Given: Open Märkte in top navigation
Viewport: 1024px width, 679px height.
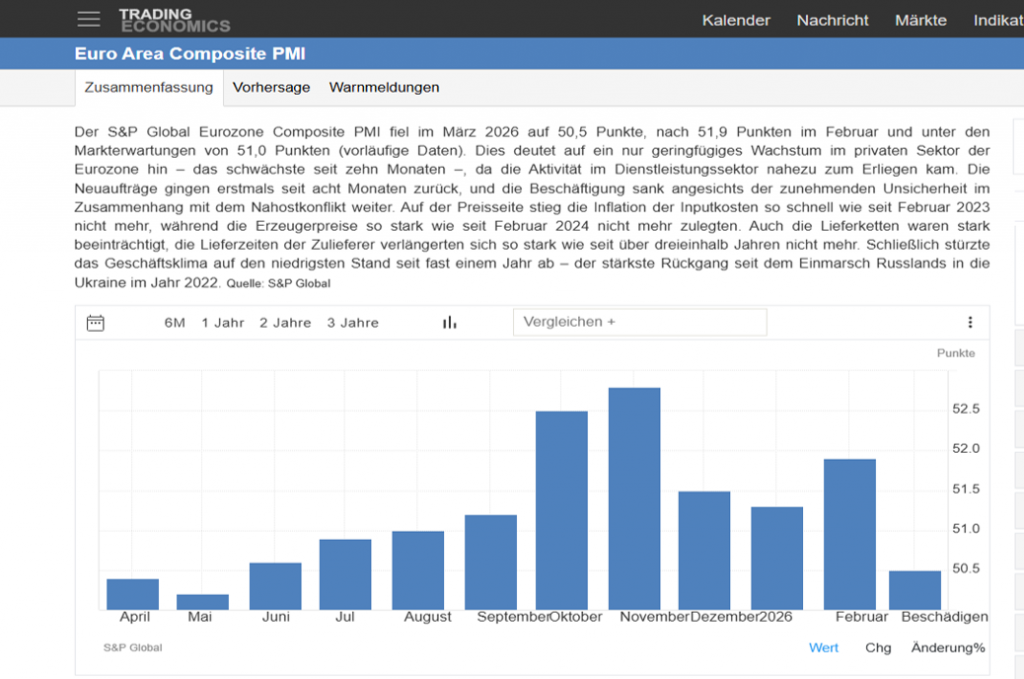Looking at the screenshot, I should 920,20.
